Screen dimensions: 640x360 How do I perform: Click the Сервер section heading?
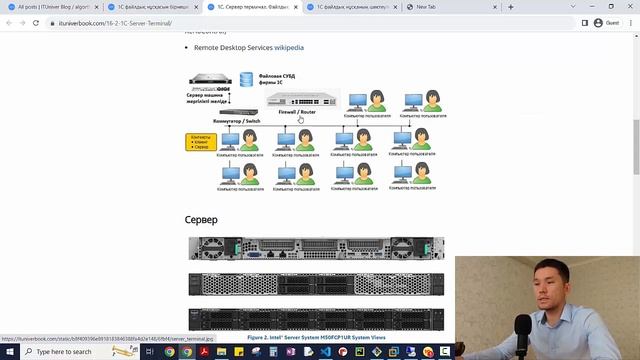coord(201,220)
